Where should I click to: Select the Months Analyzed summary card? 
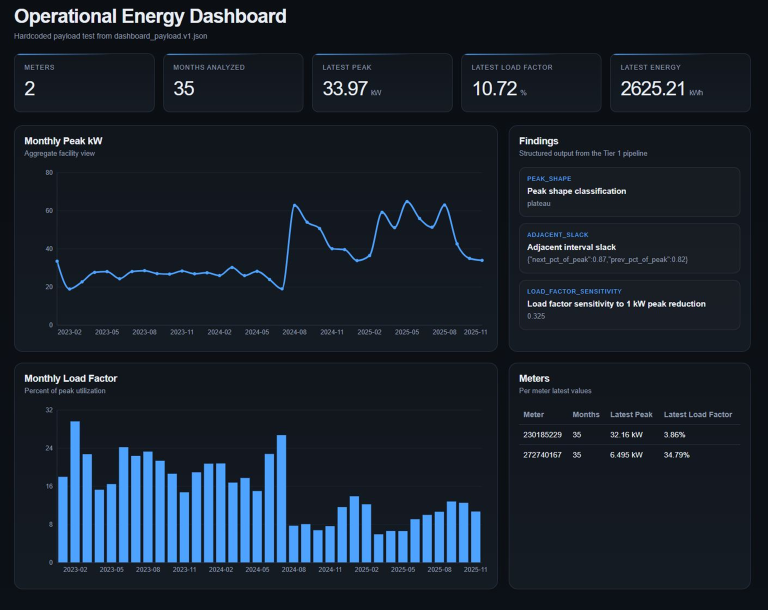(x=233, y=82)
